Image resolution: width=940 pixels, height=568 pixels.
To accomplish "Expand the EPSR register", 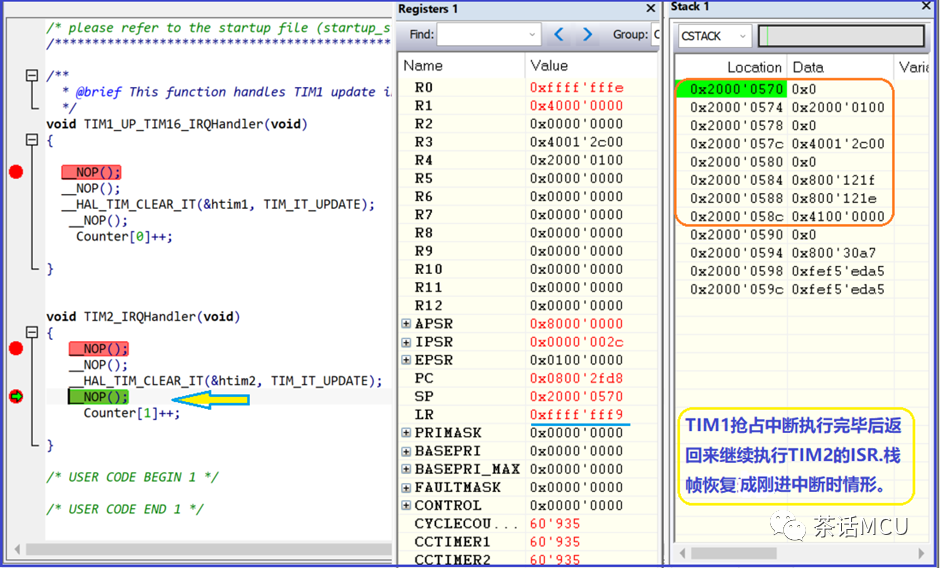I will click(406, 360).
